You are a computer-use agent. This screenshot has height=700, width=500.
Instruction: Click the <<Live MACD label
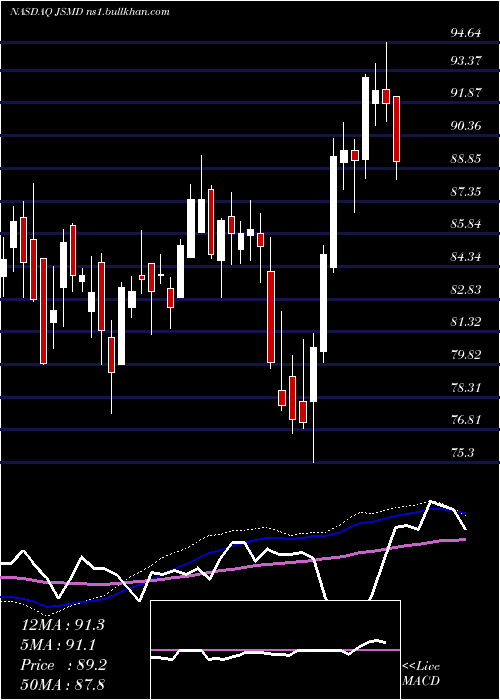click(x=421, y=674)
